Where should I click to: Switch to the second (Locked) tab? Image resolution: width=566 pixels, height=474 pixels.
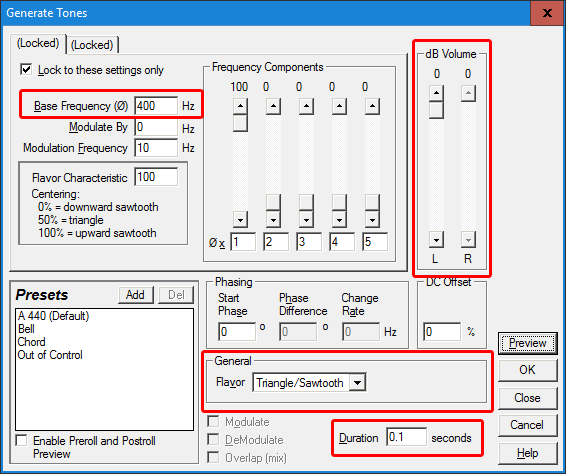point(92,45)
